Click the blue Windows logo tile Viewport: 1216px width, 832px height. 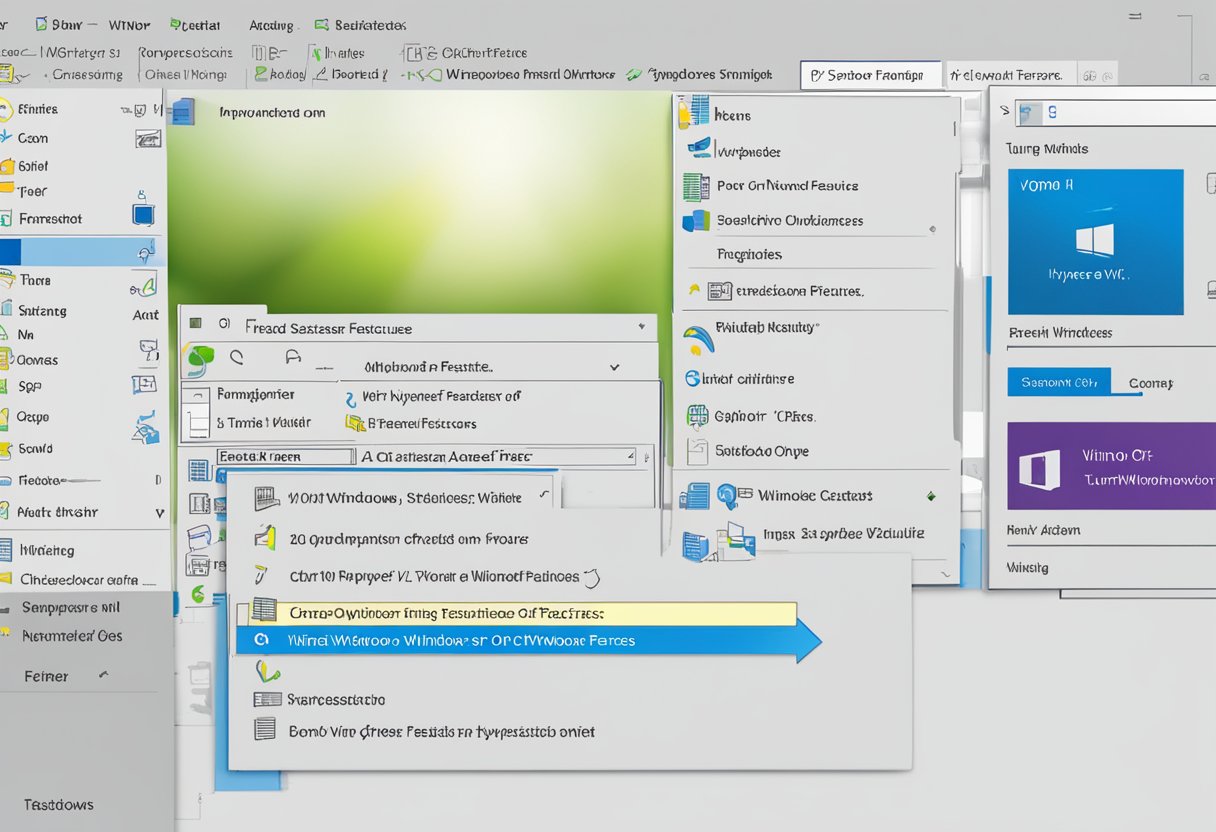point(1095,241)
